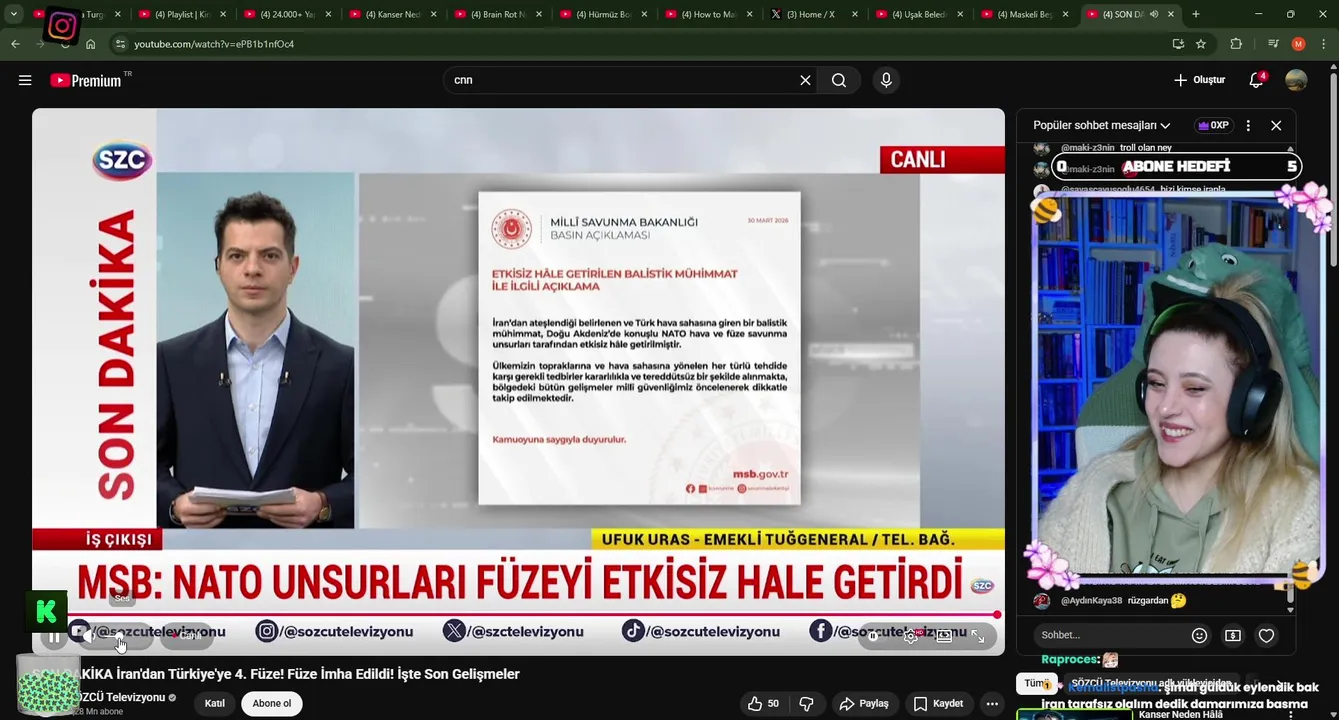Image resolution: width=1339 pixels, height=720 pixels.
Task: Open YouTube notifications bell
Action: point(1256,80)
